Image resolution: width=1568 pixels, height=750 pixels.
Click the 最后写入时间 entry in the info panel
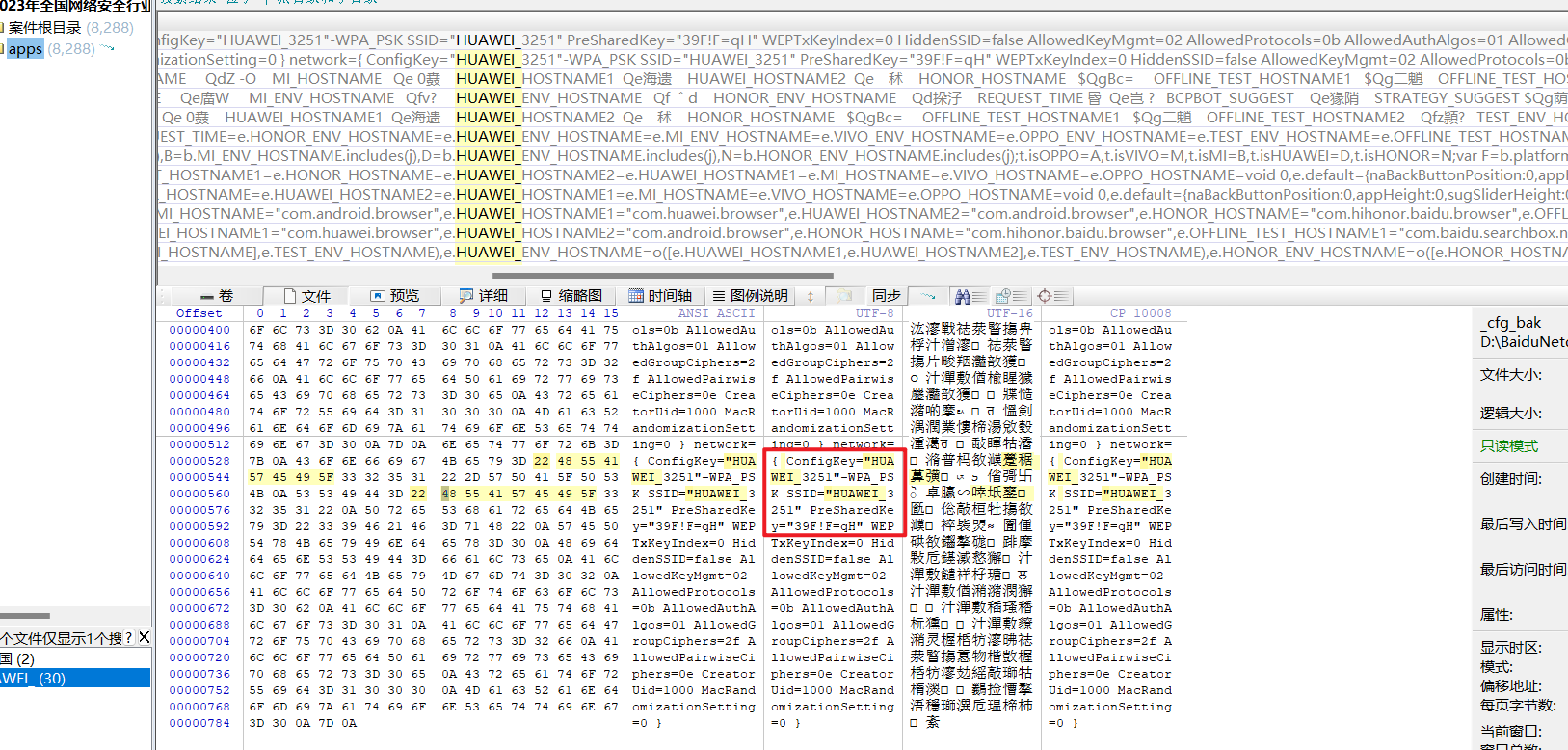(x=1524, y=524)
